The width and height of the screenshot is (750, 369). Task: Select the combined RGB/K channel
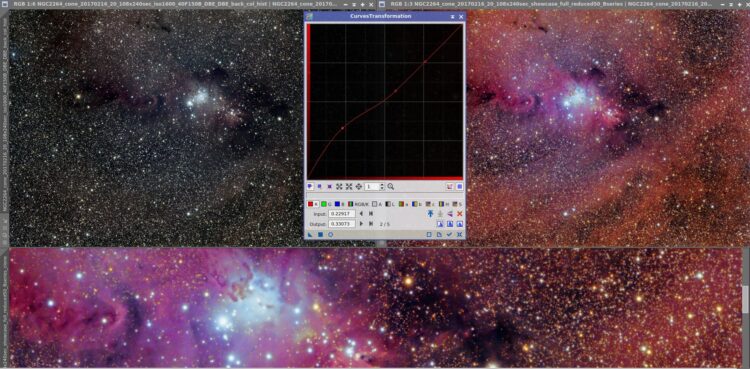358,204
